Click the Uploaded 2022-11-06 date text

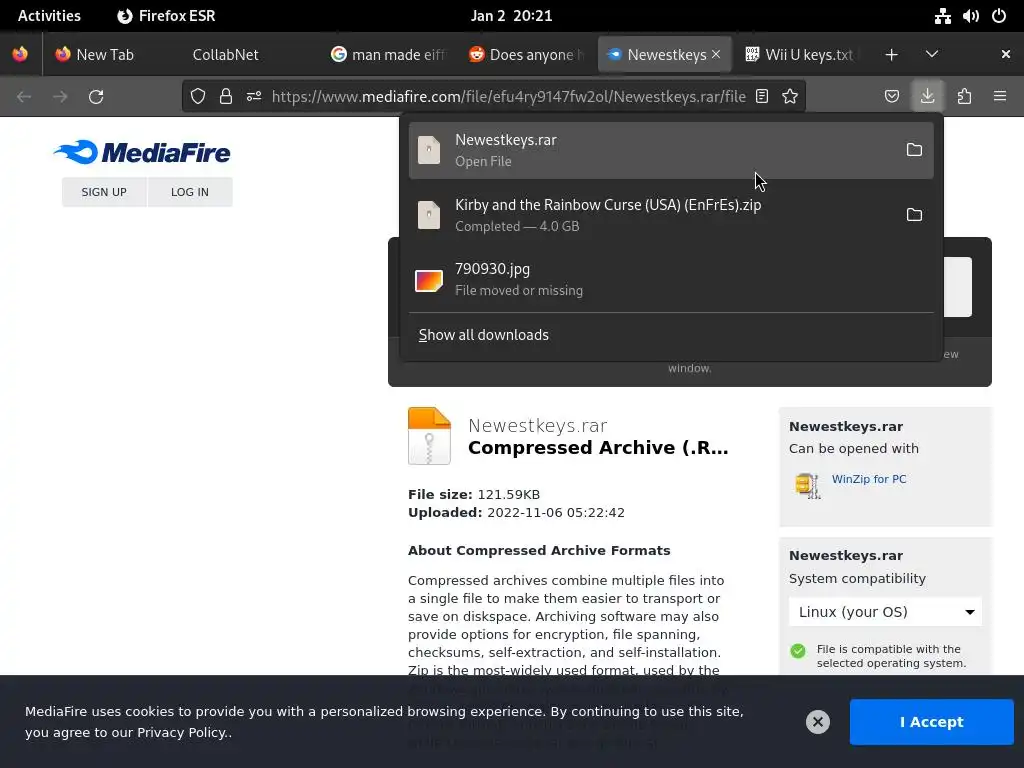pyautogui.click(x=517, y=513)
